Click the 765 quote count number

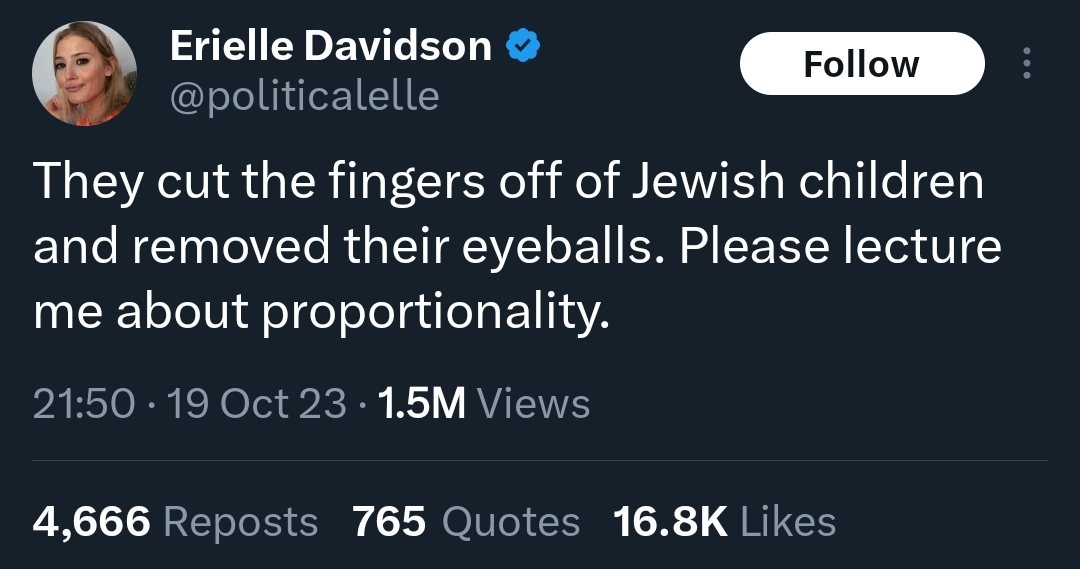point(389,522)
